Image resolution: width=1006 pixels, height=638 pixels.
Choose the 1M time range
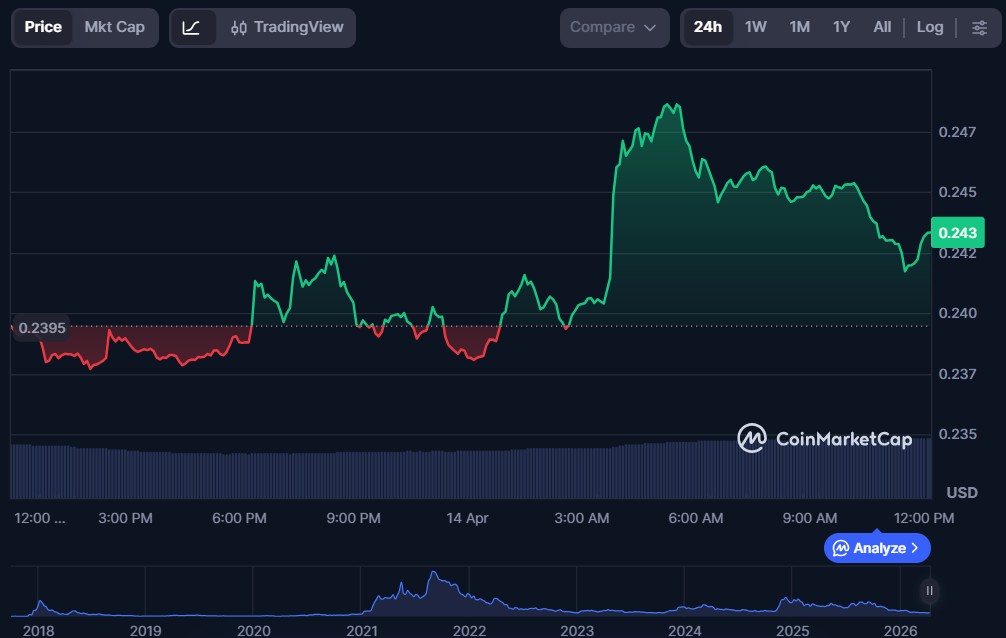tap(799, 27)
